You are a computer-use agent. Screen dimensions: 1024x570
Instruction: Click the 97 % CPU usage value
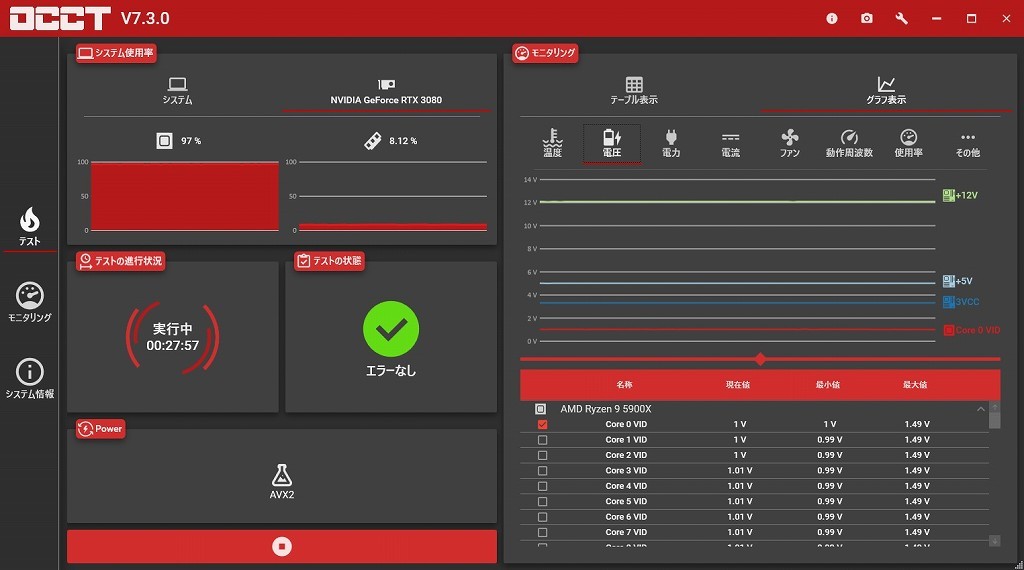(x=191, y=141)
